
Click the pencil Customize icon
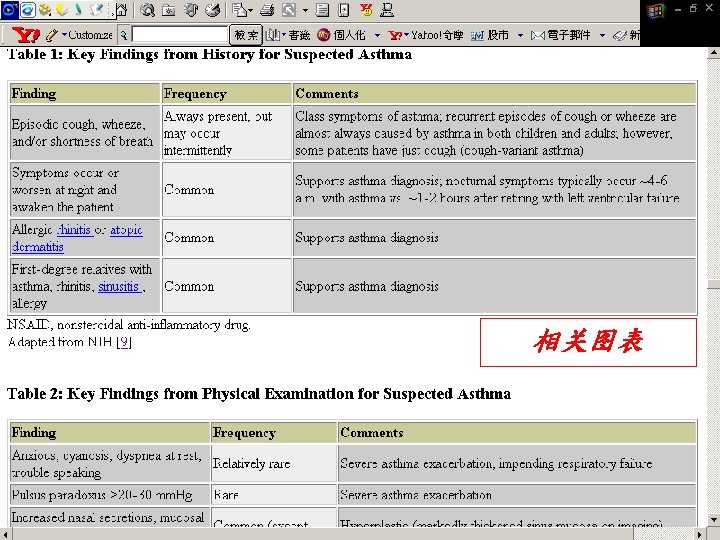click(x=52, y=35)
